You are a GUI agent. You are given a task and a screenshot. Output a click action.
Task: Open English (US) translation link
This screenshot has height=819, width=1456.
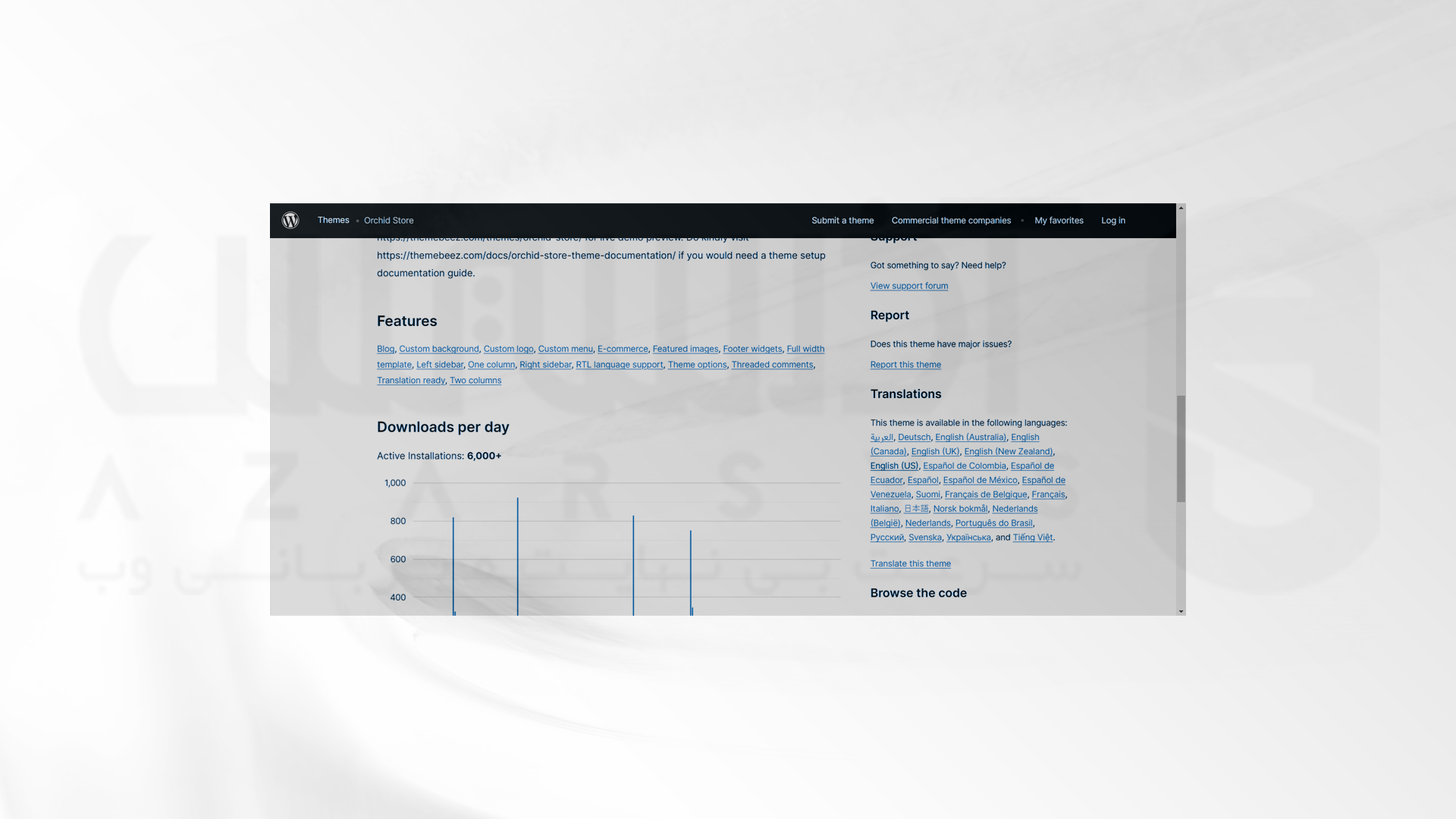click(x=894, y=466)
